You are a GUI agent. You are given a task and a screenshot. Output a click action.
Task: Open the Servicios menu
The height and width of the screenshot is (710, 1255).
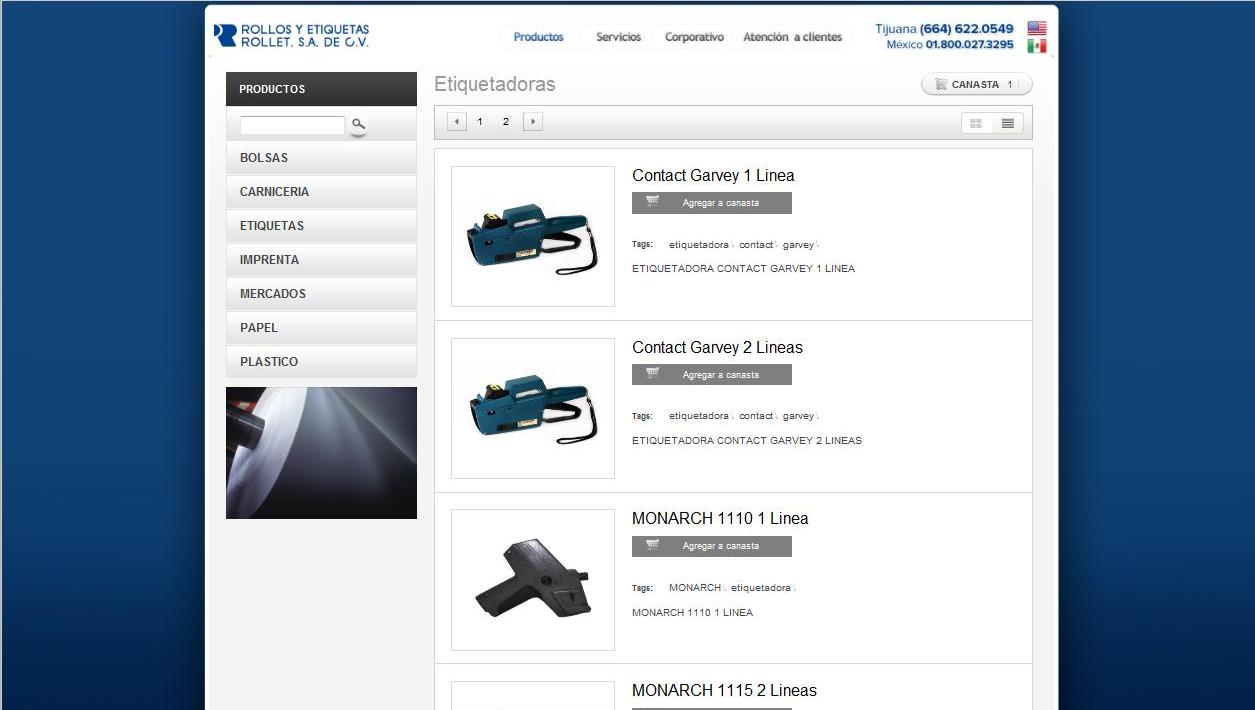click(618, 37)
